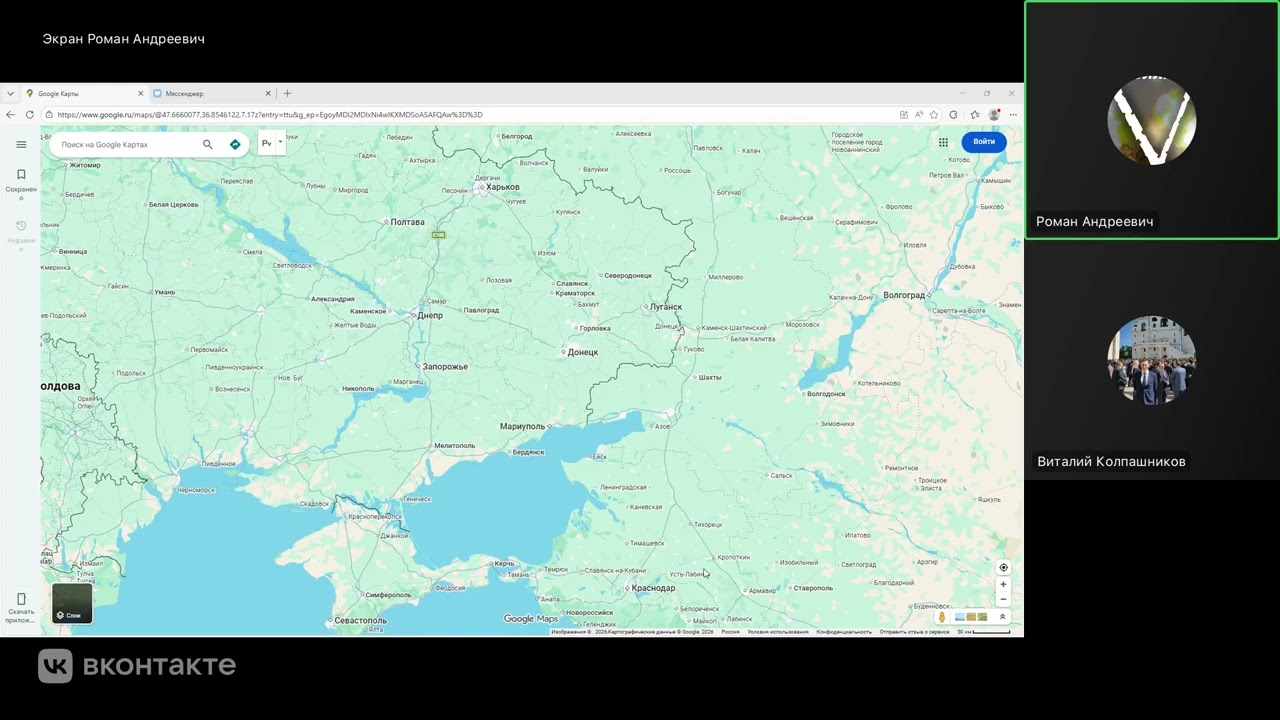The width and height of the screenshot is (1280, 720).
Task: Open a new tab with plus icon
Action: pos(287,93)
